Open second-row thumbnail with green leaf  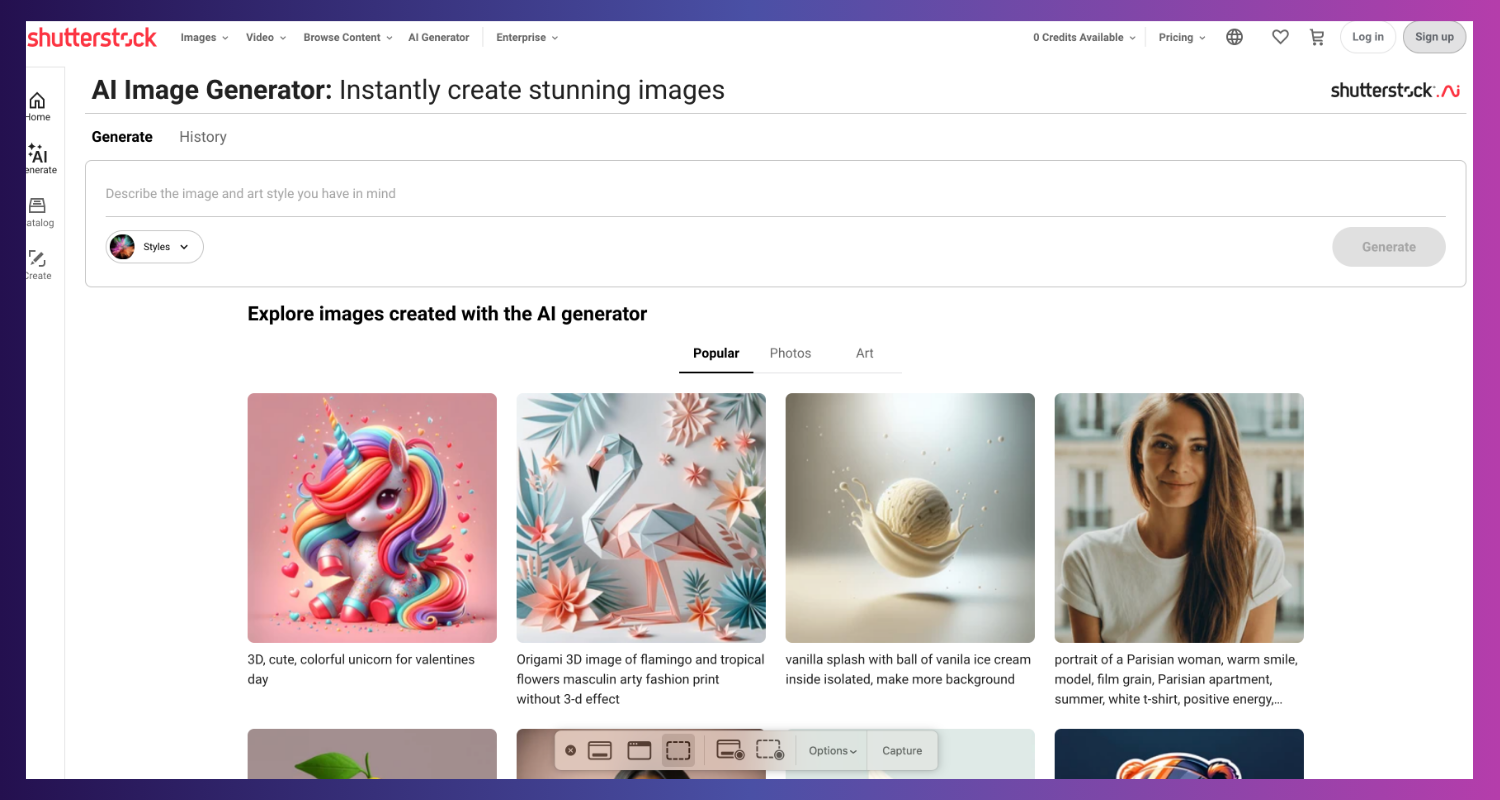point(372,754)
